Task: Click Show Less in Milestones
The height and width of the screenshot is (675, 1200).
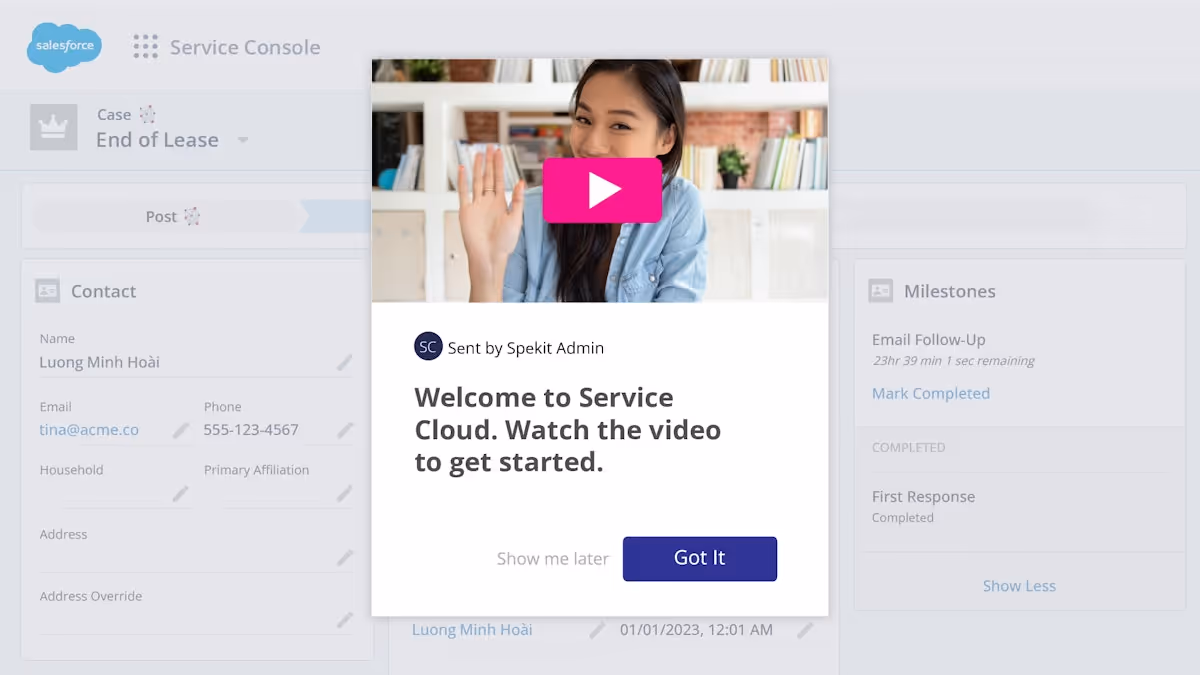Action: click(1019, 586)
